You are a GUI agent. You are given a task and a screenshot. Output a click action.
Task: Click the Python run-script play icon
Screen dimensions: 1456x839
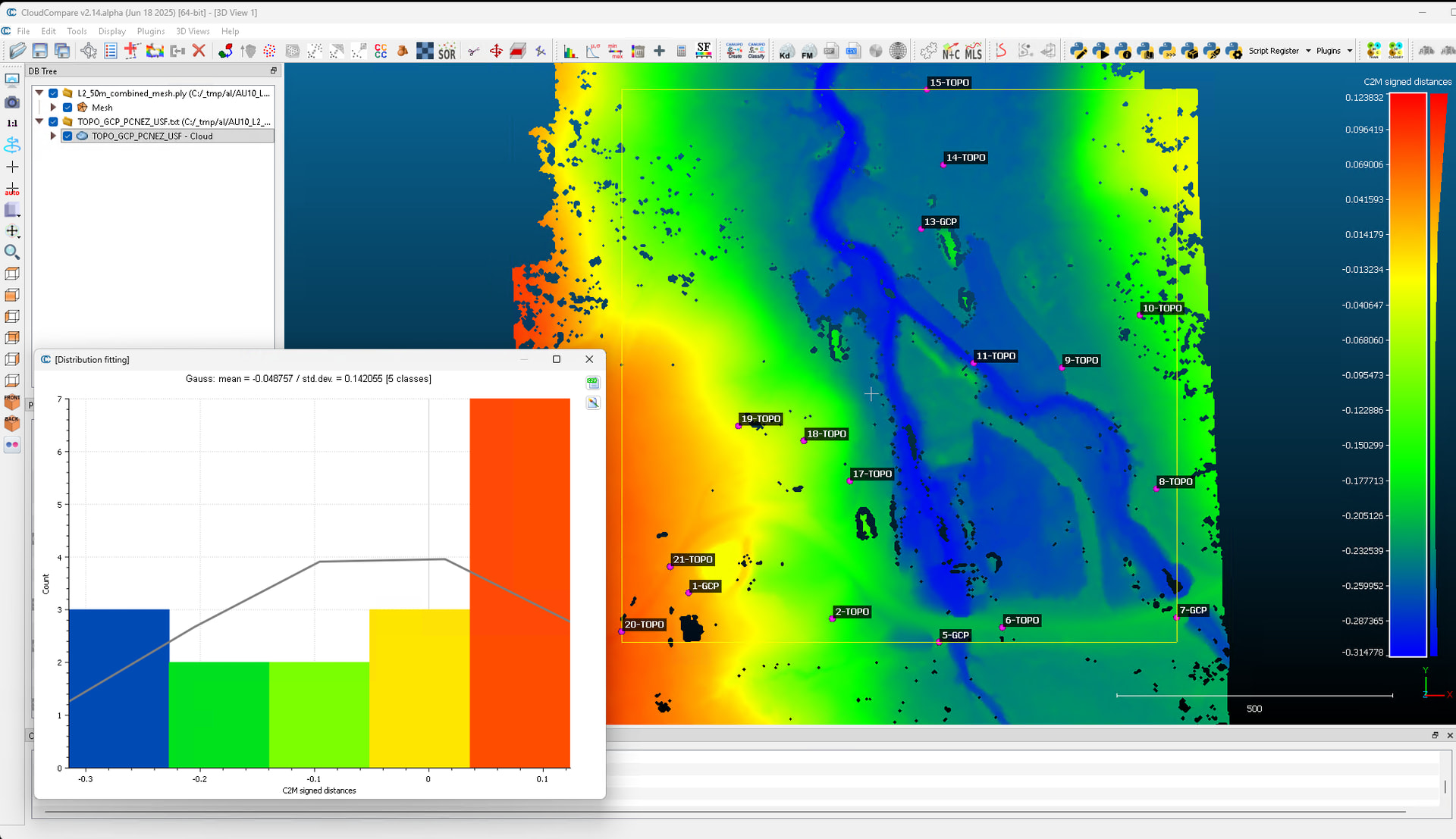pyautogui.click(x=1101, y=51)
